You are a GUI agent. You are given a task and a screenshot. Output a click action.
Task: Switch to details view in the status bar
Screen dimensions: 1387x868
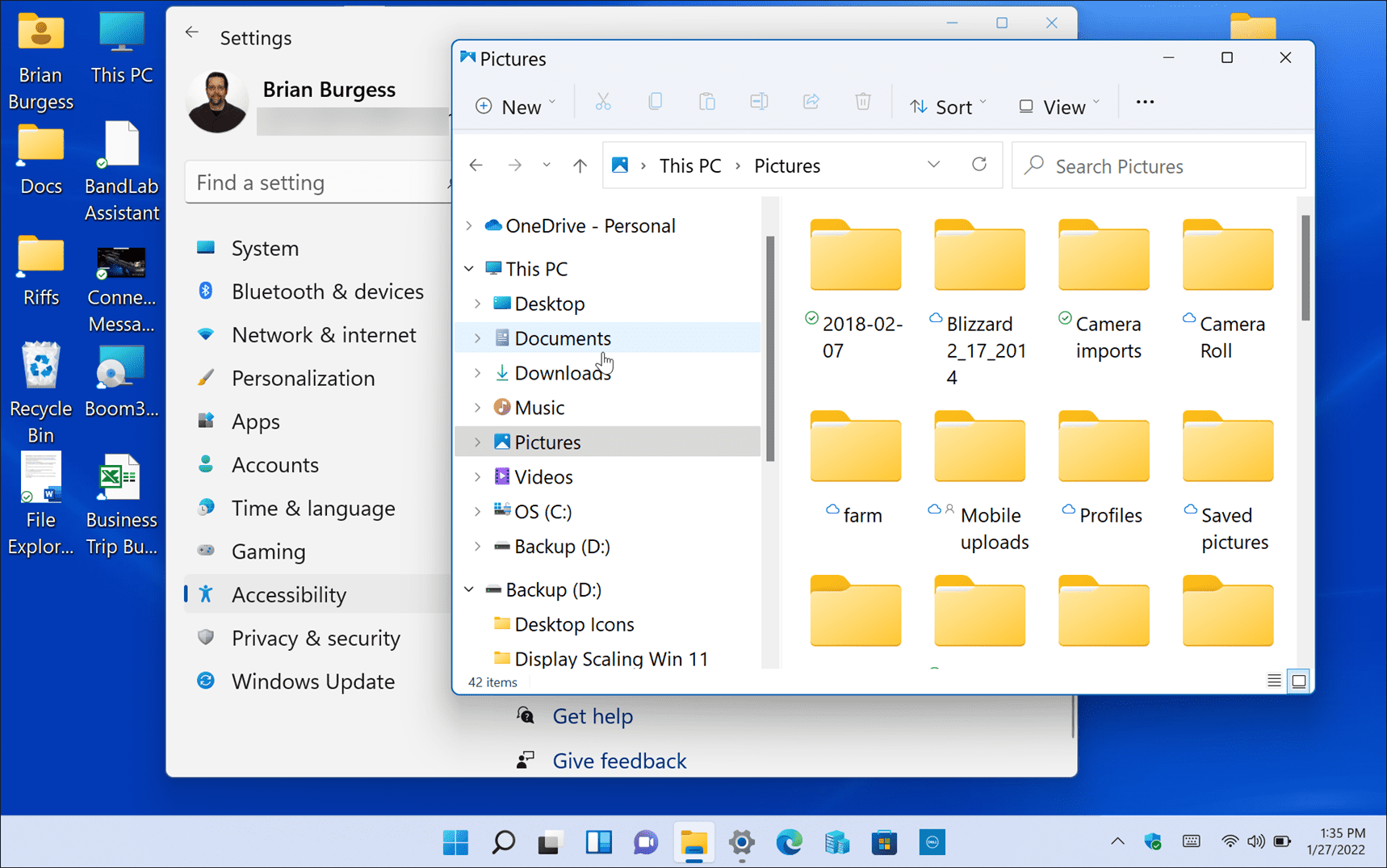[1273, 681]
